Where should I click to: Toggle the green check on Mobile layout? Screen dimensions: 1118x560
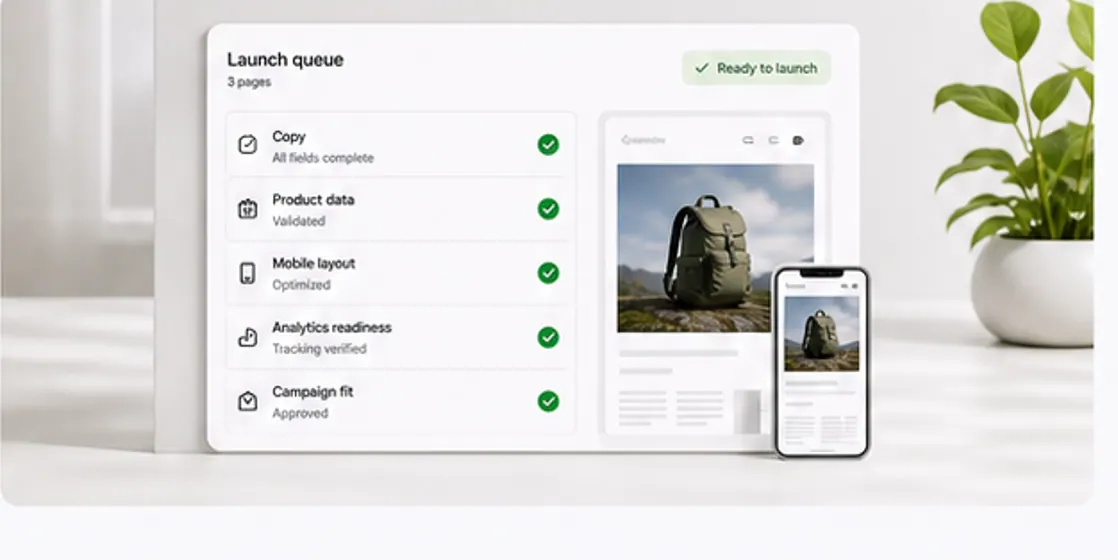(x=548, y=273)
